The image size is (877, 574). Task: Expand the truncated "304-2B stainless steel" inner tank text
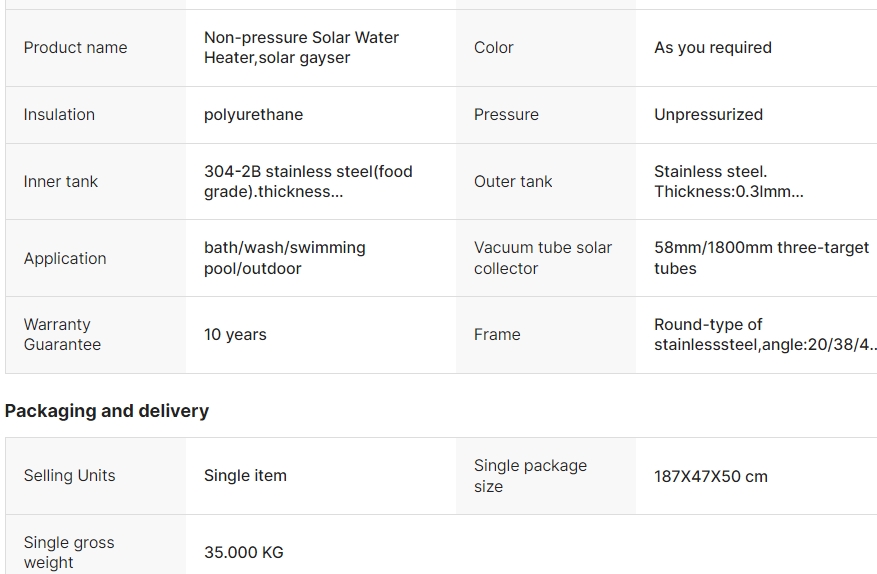[308, 182]
